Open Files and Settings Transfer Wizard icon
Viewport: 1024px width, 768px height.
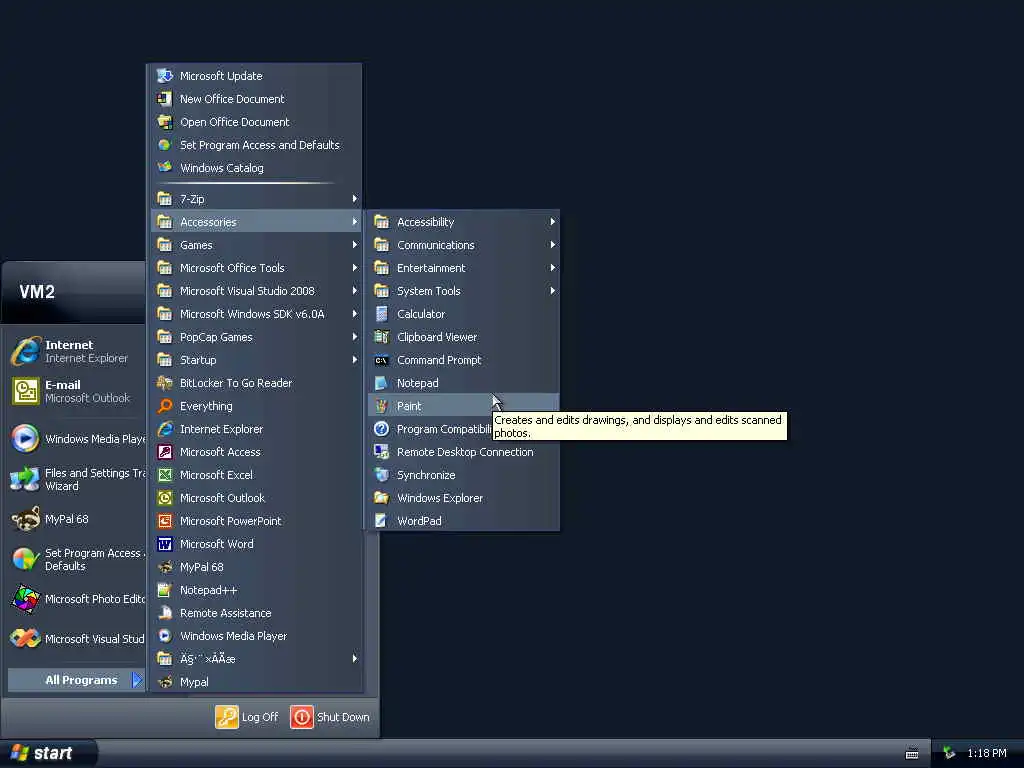click(x=25, y=479)
